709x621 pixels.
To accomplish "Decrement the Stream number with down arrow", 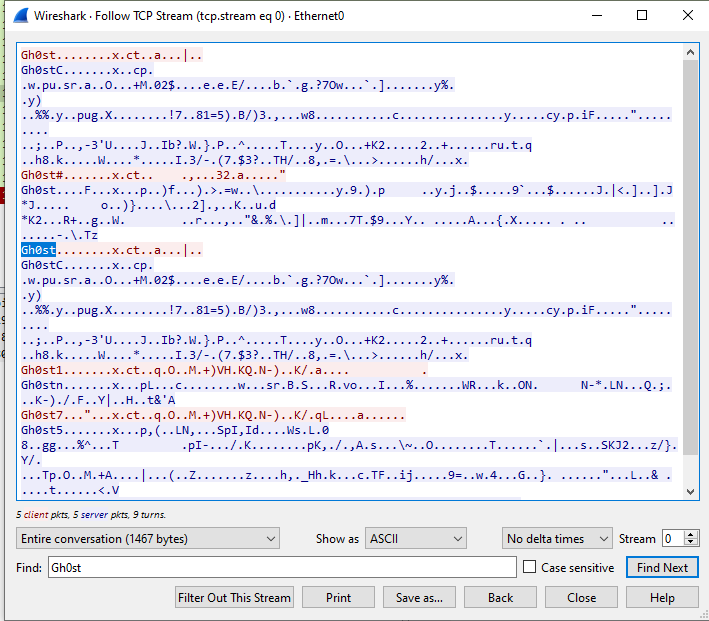I will point(691,543).
